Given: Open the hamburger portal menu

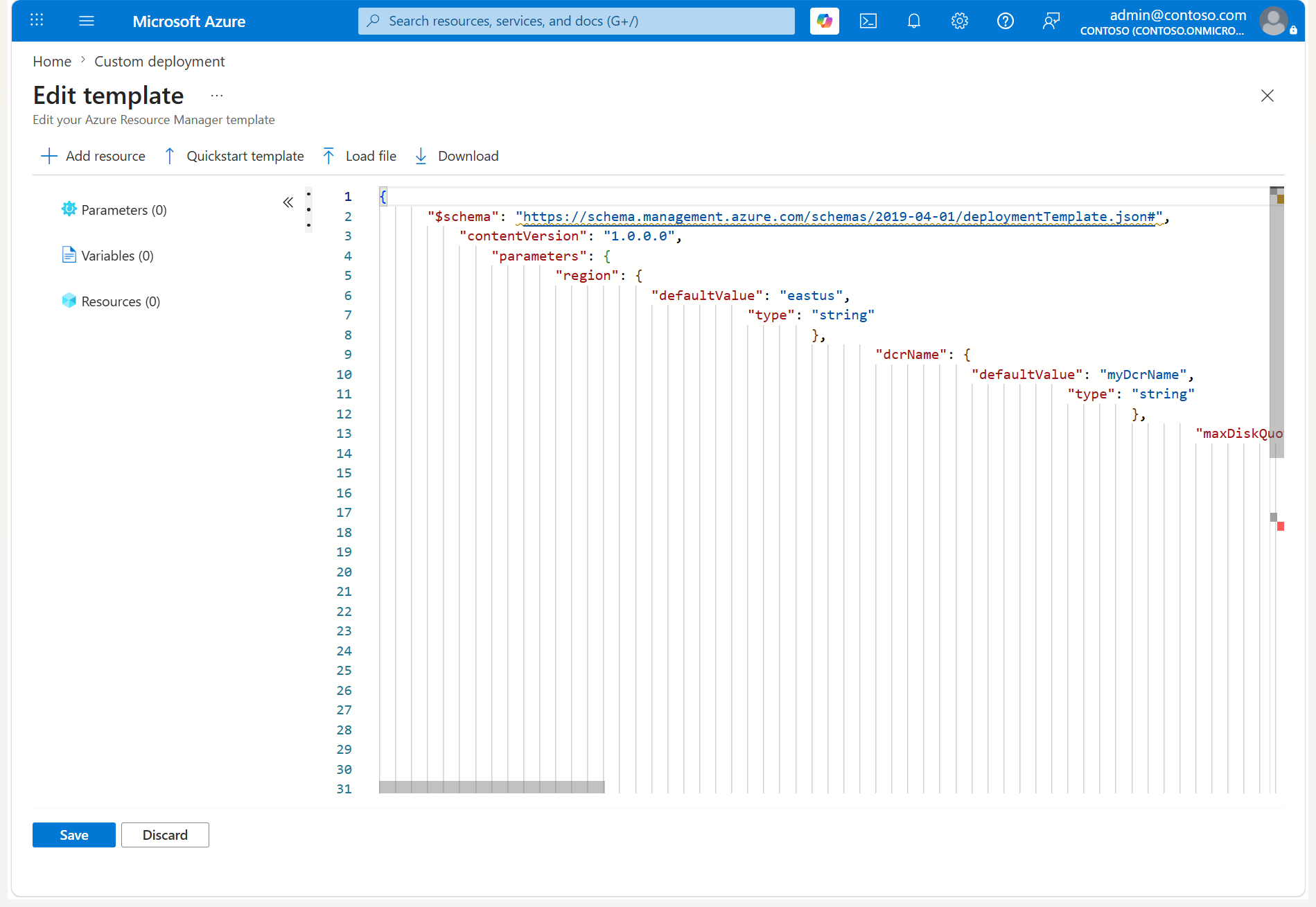Looking at the screenshot, I should point(87,21).
